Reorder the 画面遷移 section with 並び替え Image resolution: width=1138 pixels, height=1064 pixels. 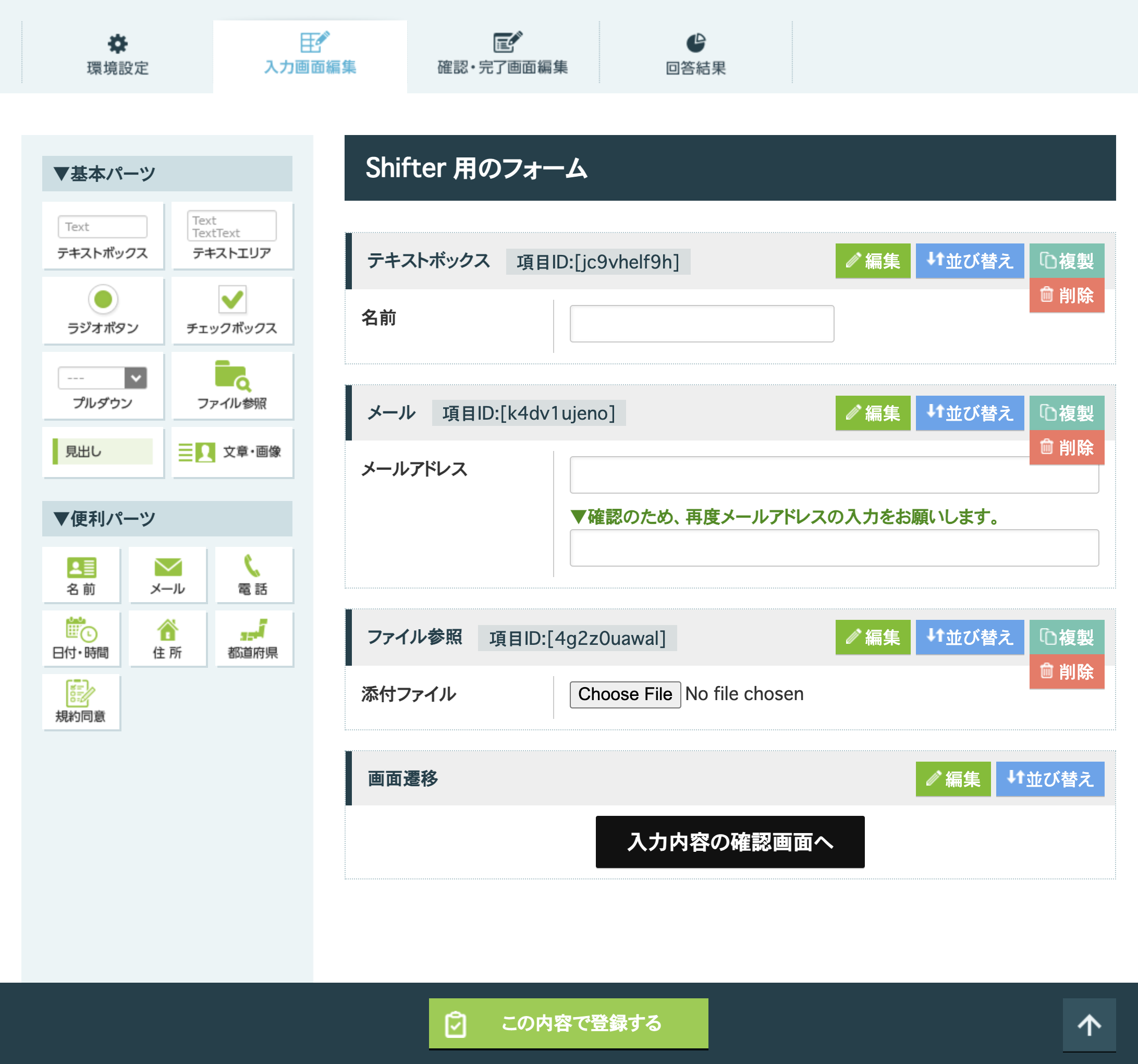[1050, 779]
